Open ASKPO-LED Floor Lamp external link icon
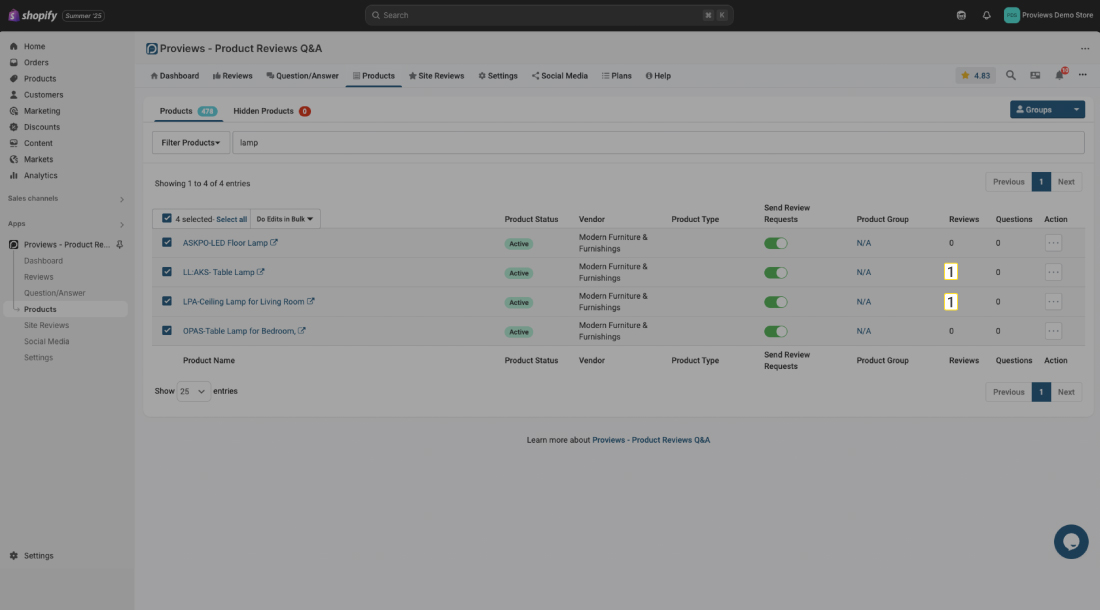 coord(274,243)
